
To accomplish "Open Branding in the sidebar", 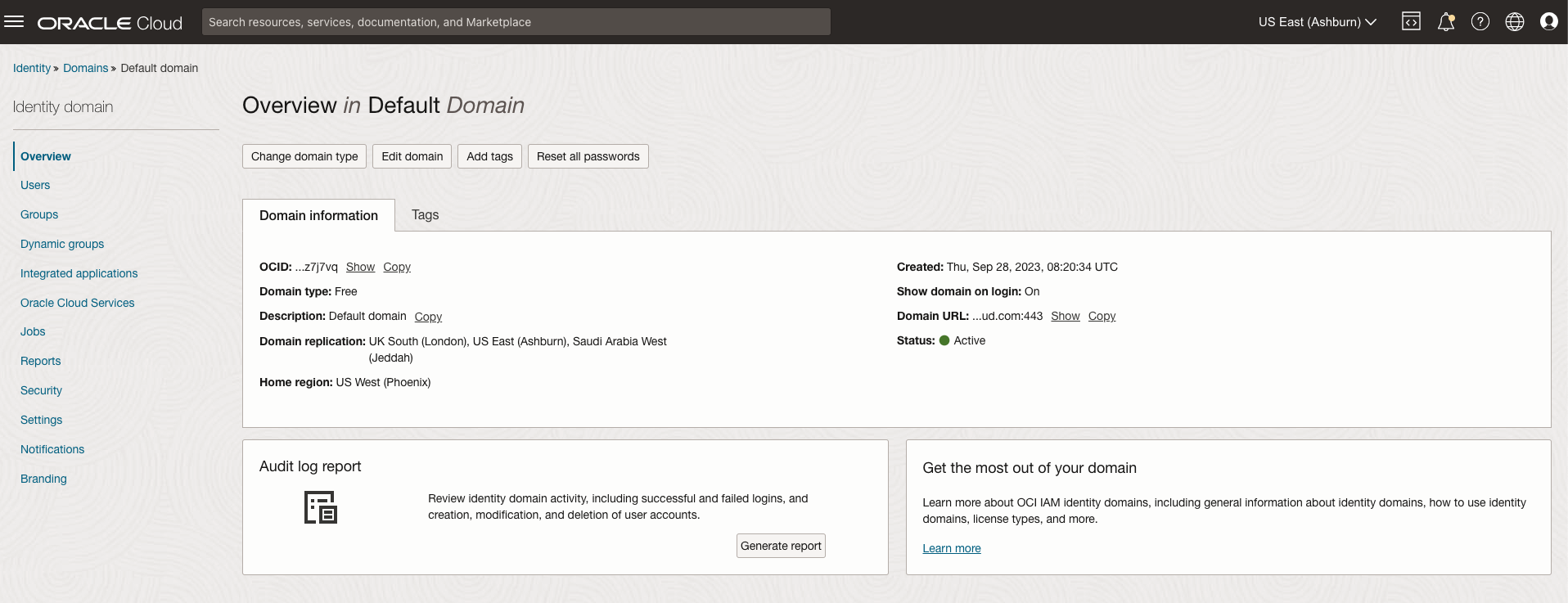I will pos(43,479).
